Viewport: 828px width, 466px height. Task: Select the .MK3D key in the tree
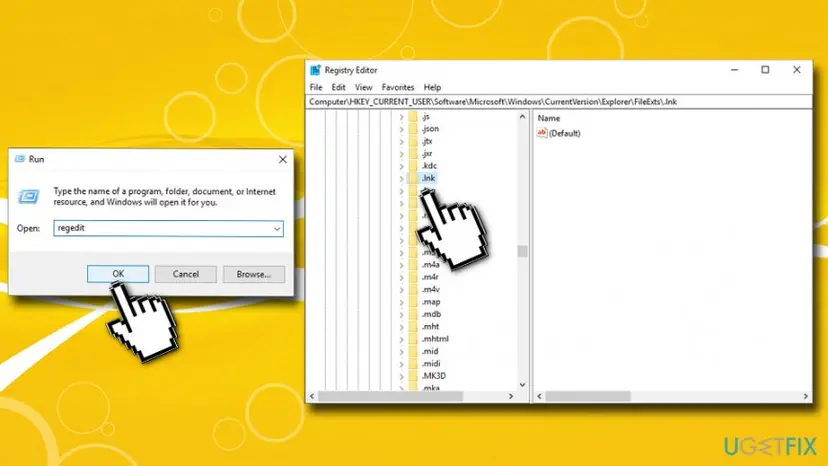tap(434, 376)
